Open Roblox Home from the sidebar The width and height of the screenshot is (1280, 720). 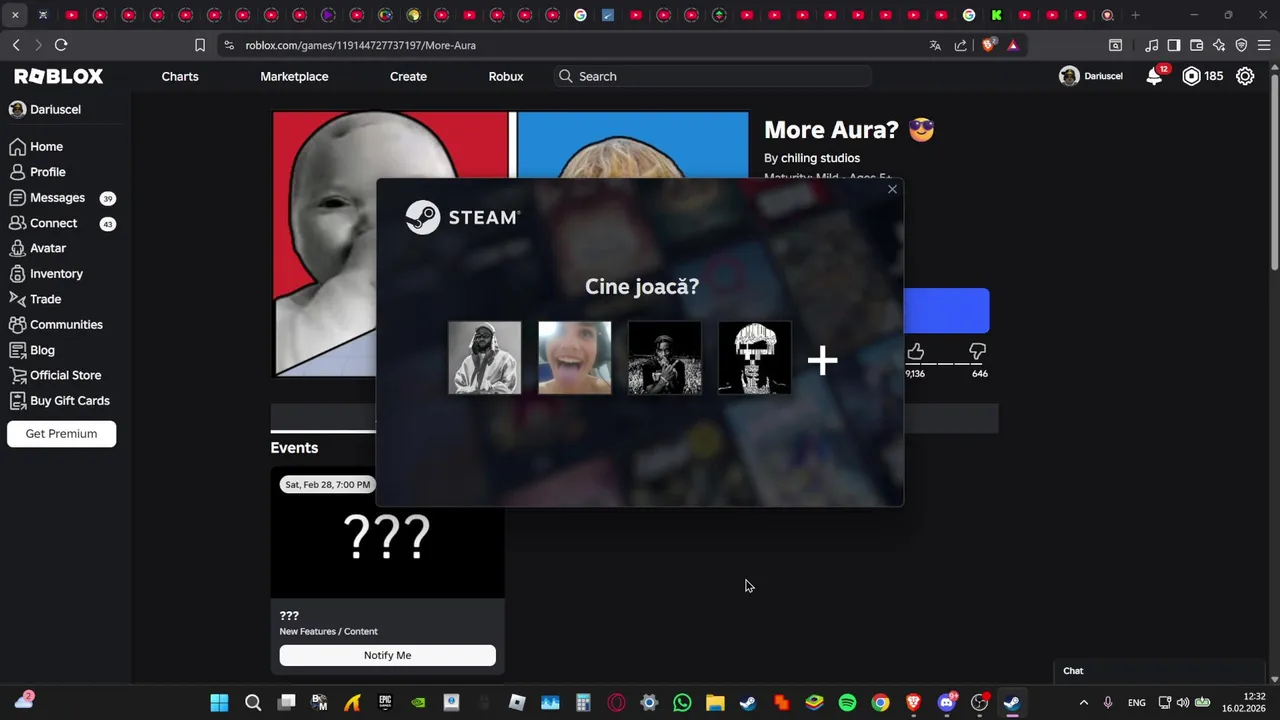click(46, 147)
